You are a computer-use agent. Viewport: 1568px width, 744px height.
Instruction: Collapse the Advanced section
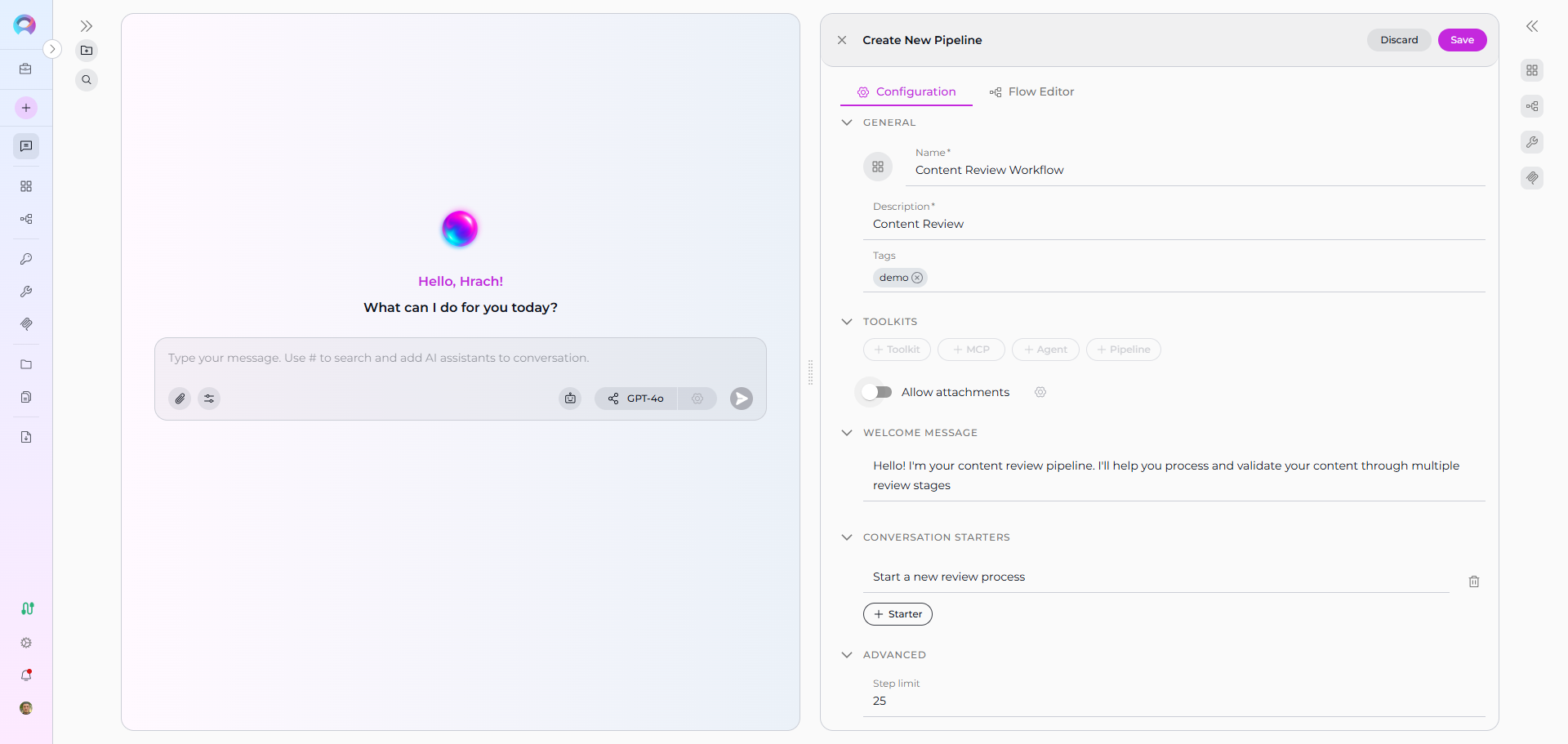coord(847,655)
